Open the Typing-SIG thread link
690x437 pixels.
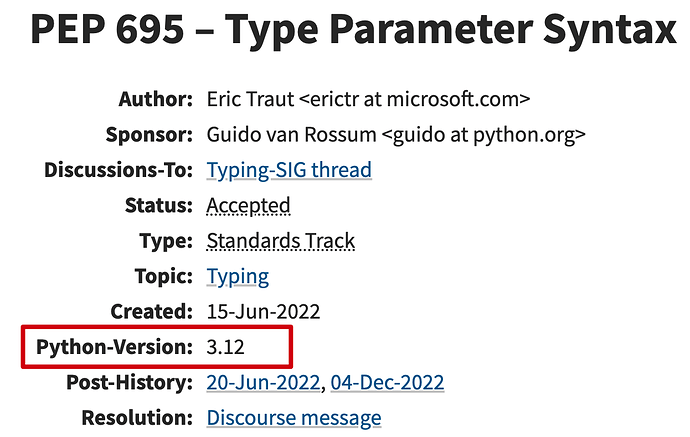click(289, 170)
